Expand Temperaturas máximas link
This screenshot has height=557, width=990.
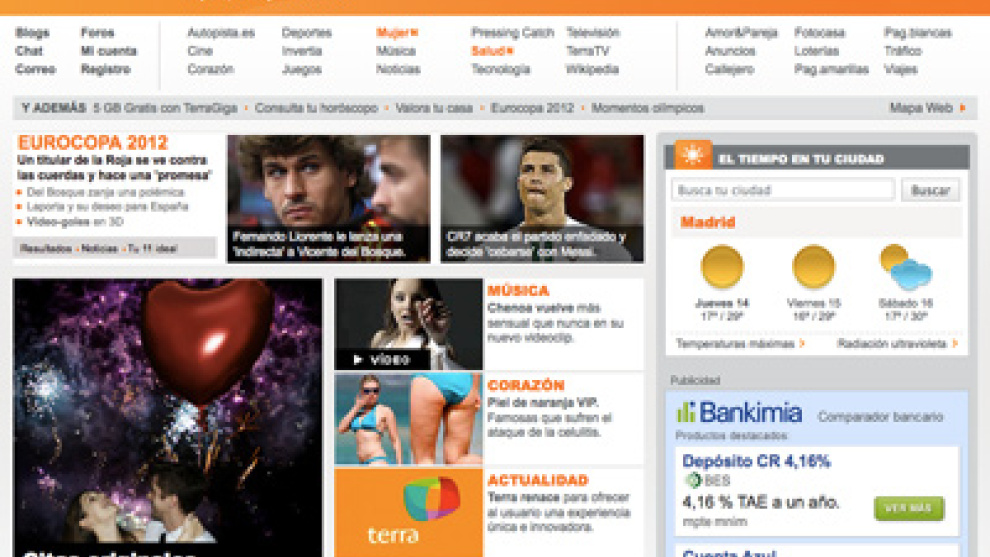(740, 344)
